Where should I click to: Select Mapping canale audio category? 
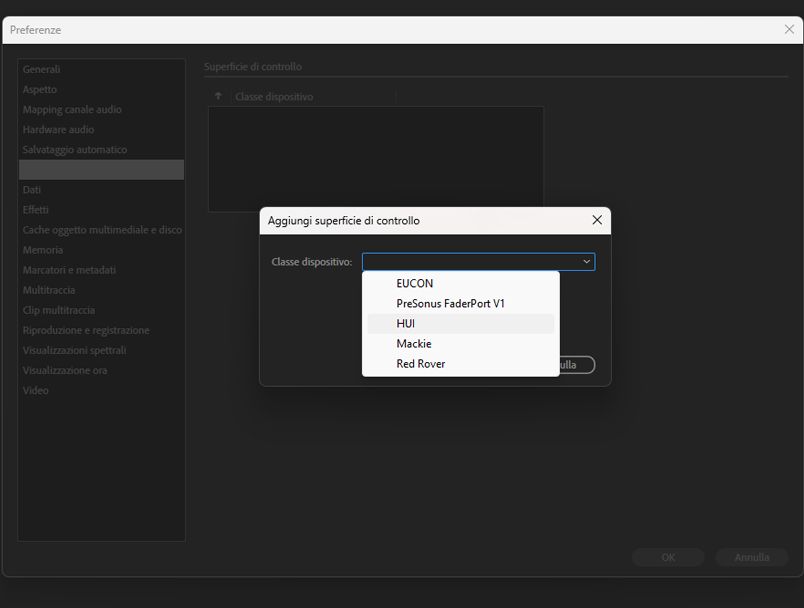tap(102, 109)
